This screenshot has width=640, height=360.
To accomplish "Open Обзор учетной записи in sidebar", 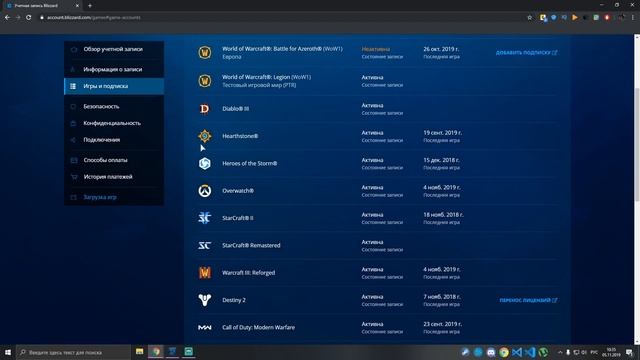I will (x=114, y=49).
